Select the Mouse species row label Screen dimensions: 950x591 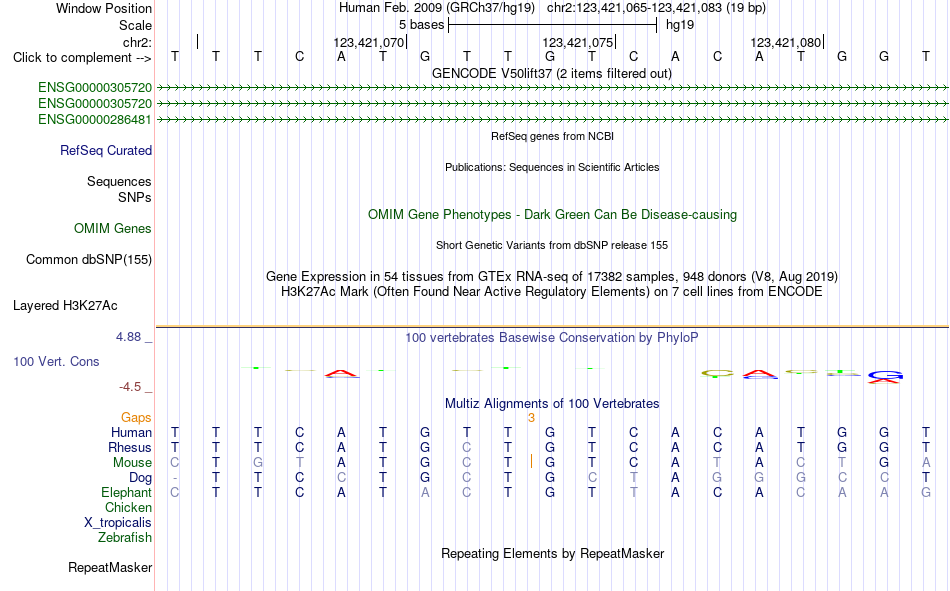pos(133,462)
